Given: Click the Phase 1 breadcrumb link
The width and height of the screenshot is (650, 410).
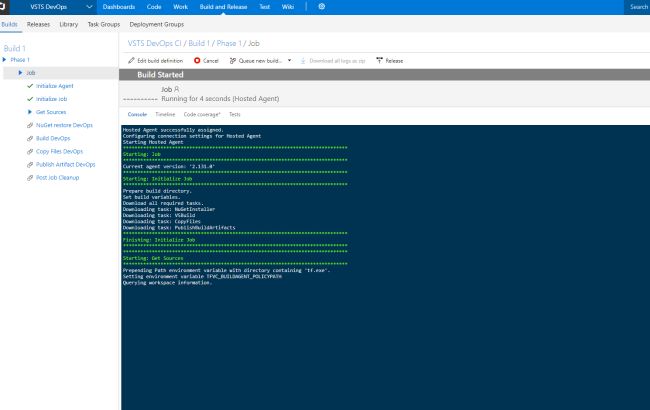Looking at the screenshot, I should tap(229, 44).
